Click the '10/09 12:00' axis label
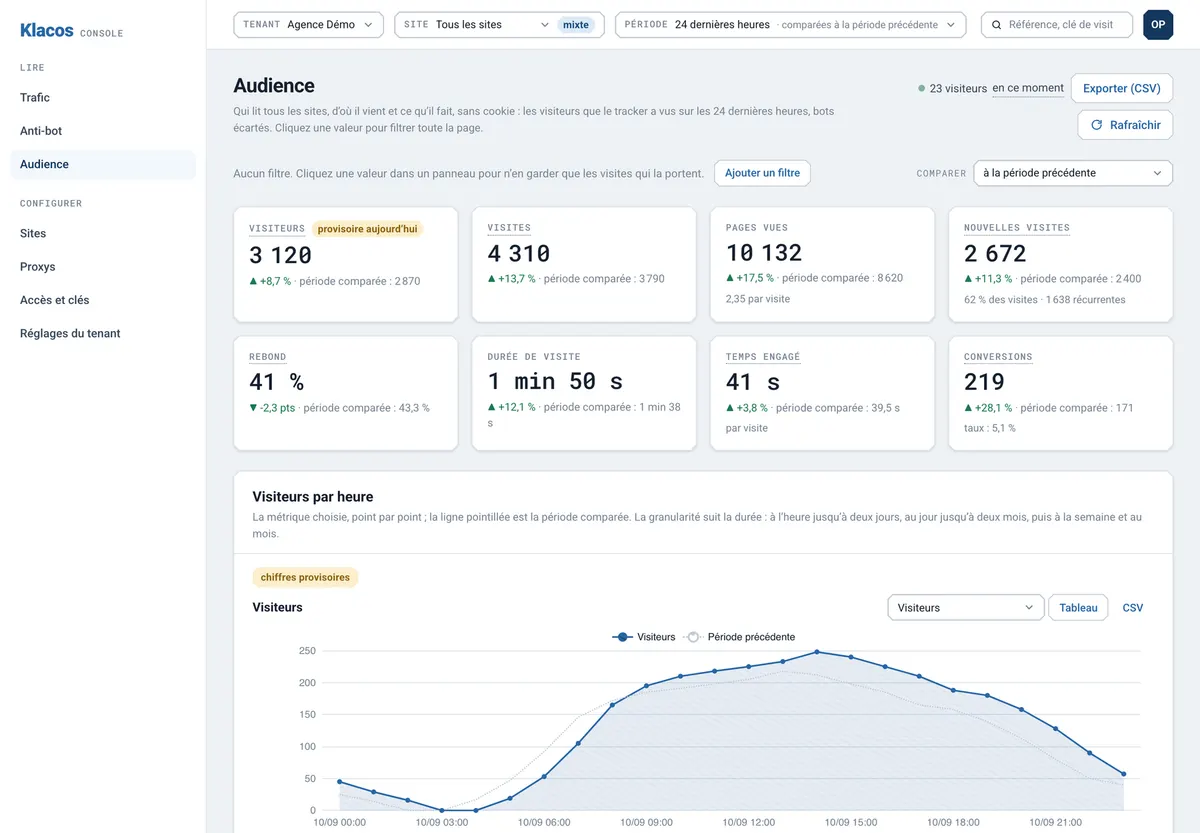The height and width of the screenshot is (833, 1200). click(x=749, y=822)
